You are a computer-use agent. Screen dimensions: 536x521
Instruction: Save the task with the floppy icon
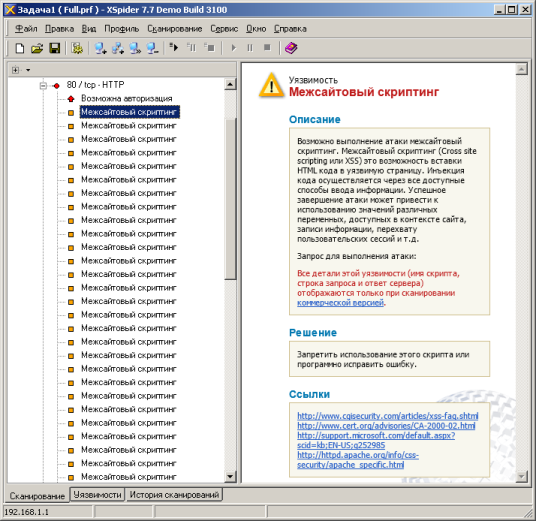tap(54, 48)
